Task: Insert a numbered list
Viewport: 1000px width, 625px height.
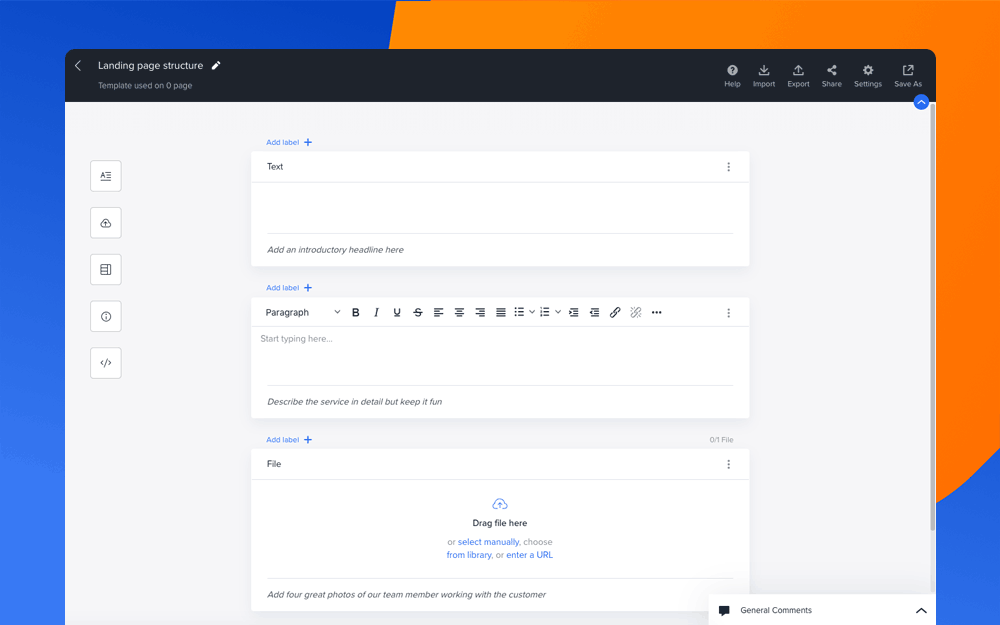Action: pos(545,312)
